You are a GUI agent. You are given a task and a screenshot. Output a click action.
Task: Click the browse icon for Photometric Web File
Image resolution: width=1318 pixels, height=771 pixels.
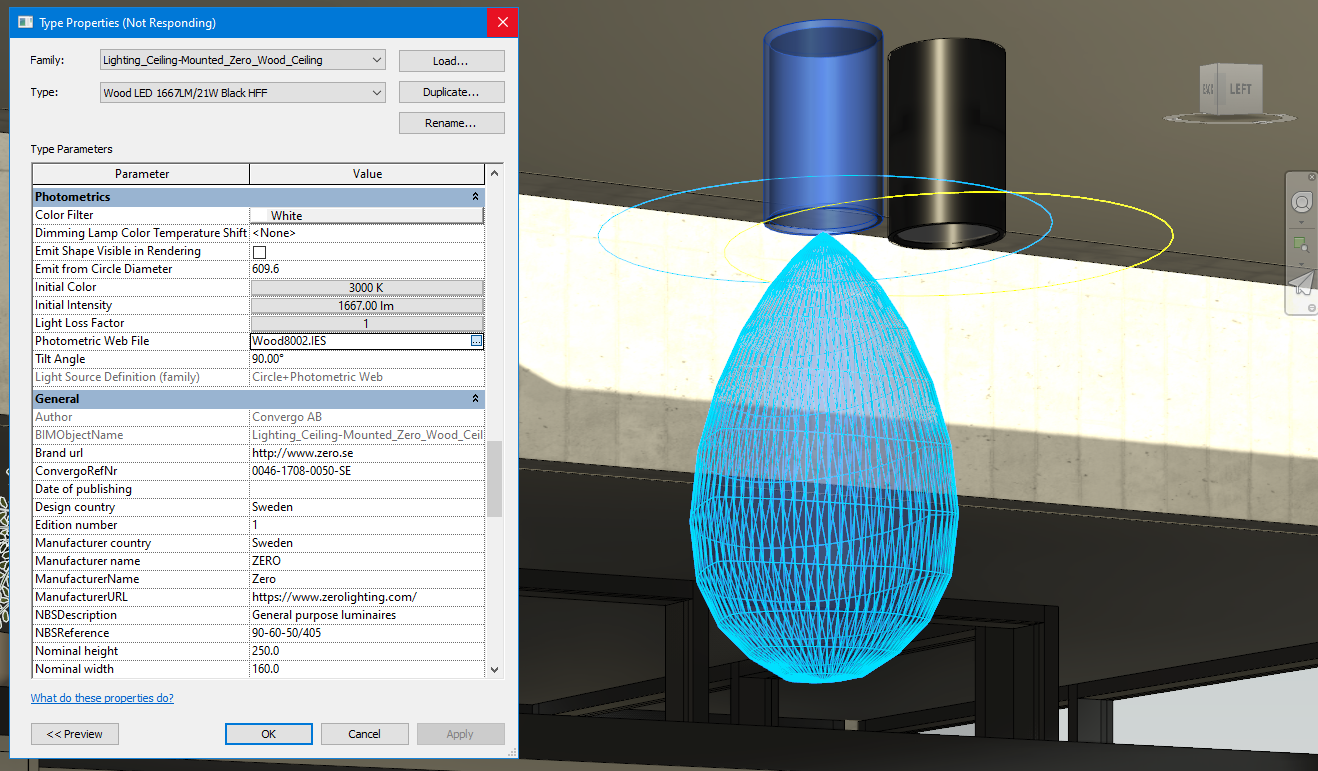(x=477, y=341)
